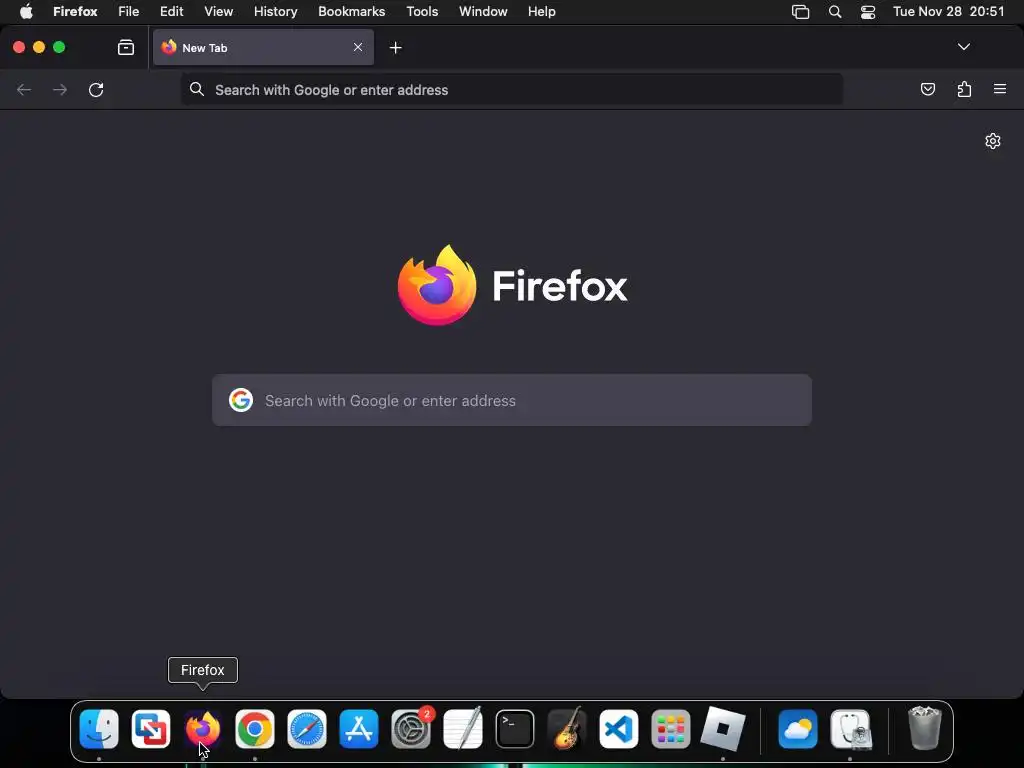Open the Tools menu
1024x768 pixels.
[x=422, y=12]
